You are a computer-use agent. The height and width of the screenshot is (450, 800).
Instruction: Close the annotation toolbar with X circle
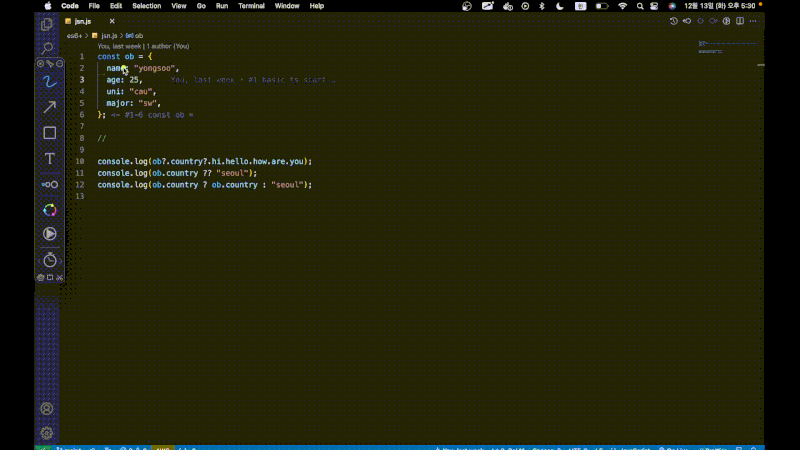pyautogui.click(x=40, y=64)
